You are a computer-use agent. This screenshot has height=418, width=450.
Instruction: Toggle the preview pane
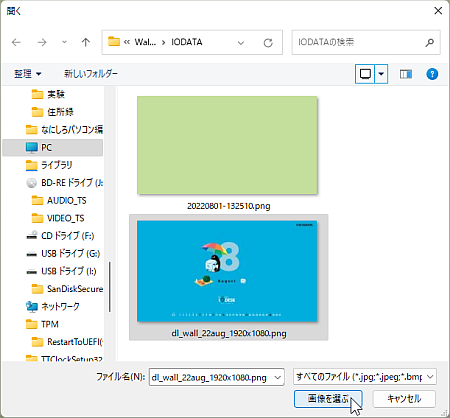pyautogui.click(x=406, y=74)
